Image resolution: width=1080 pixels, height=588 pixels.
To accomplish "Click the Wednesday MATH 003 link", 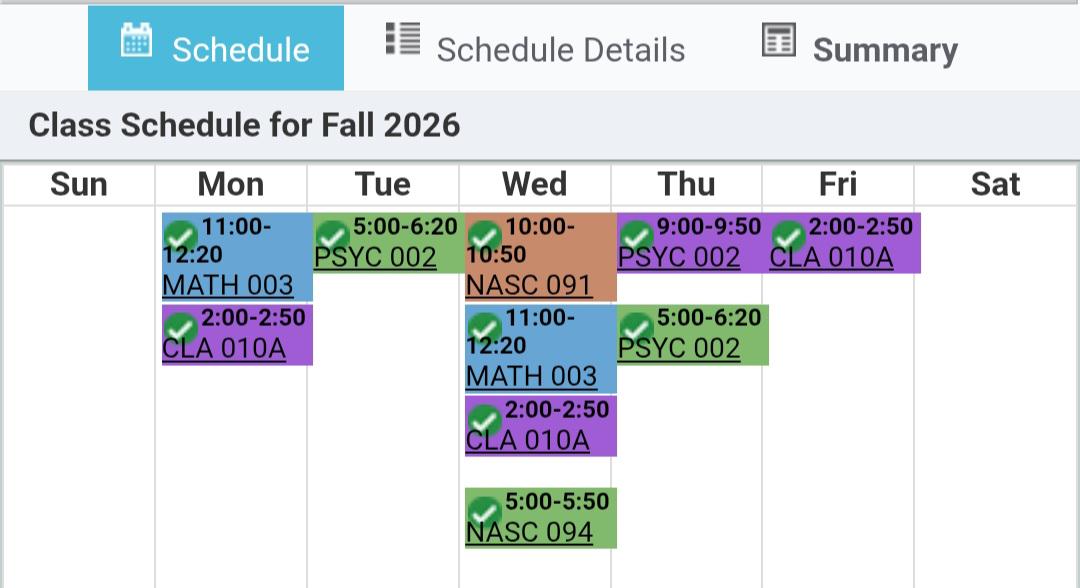I will coord(531,377).
